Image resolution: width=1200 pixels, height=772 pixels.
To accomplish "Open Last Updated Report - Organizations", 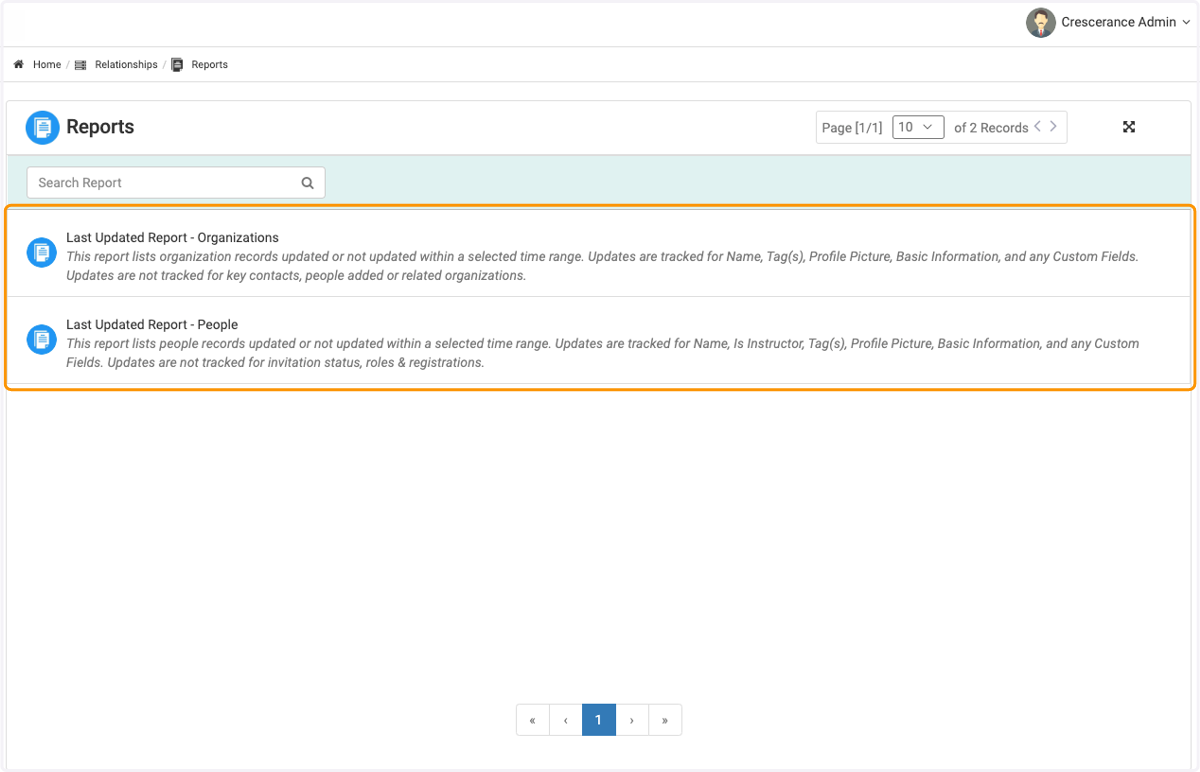I will click(172, 238).
